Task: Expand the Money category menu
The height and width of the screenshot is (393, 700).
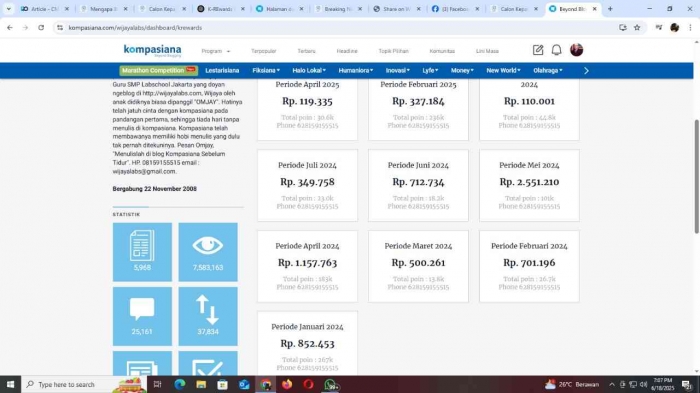Action: 462,71
